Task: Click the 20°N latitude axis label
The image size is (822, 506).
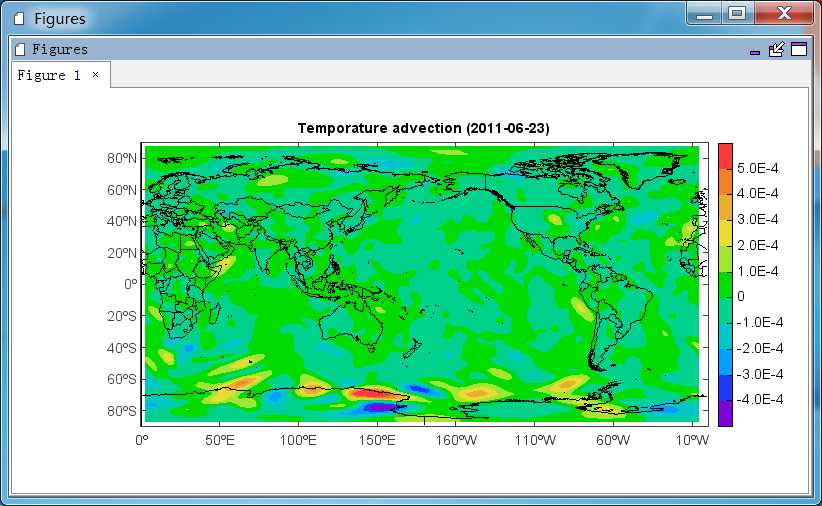Action: click(x=122, y=253)
